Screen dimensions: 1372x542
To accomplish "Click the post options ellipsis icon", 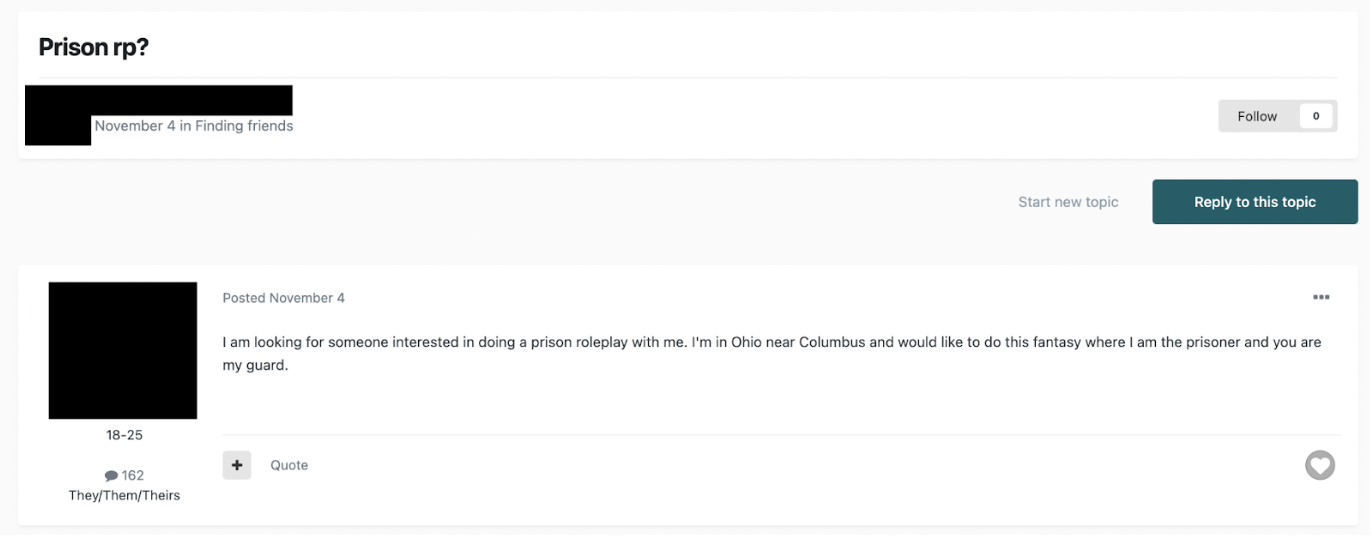I will 1320,297.
